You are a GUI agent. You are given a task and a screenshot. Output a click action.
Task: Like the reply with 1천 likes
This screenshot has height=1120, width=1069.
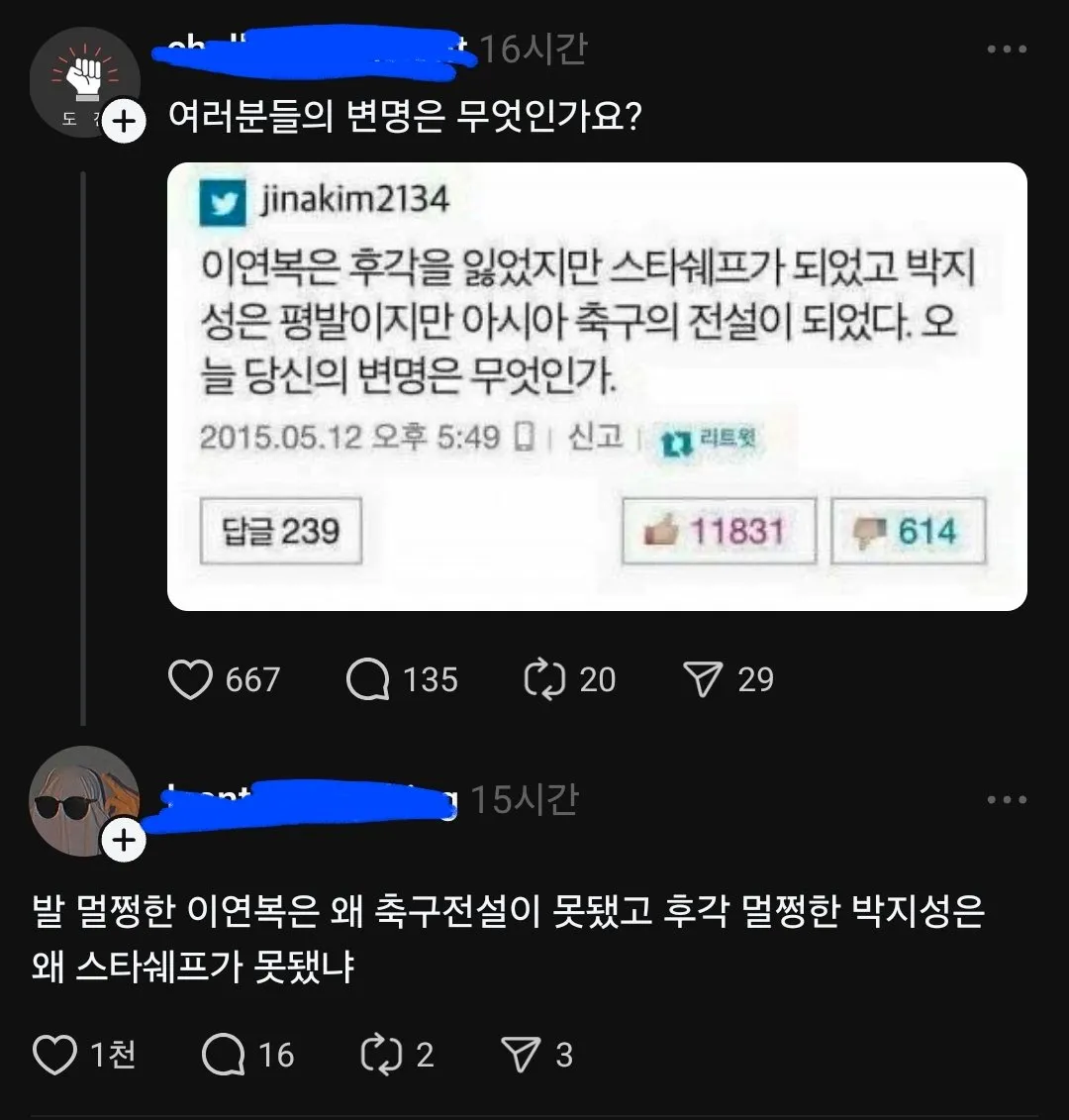pos(59,1056)
